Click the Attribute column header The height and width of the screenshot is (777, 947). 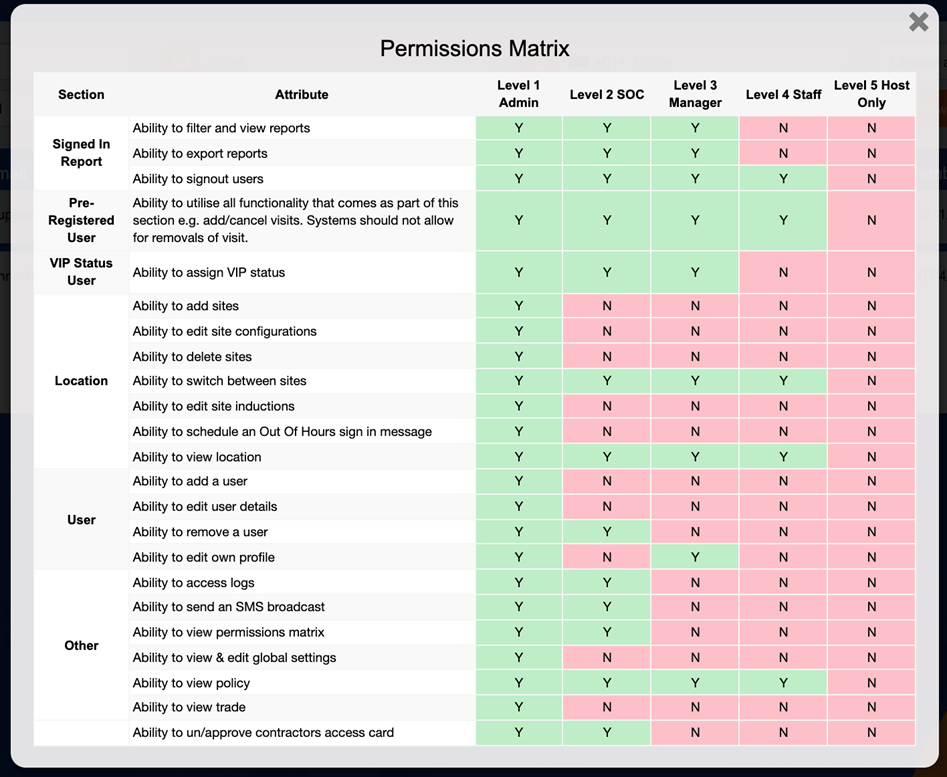tap(302, 94)
